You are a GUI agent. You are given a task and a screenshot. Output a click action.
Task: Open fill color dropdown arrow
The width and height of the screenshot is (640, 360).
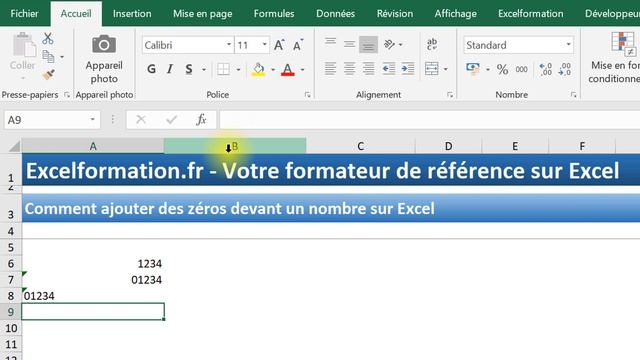click(273, 70)
